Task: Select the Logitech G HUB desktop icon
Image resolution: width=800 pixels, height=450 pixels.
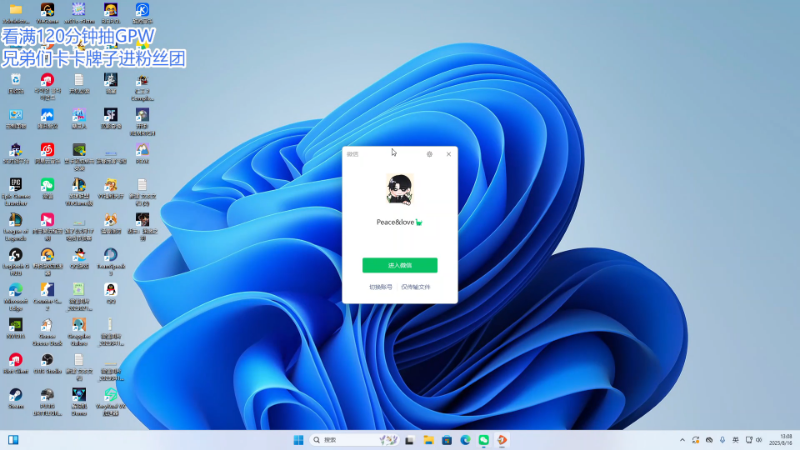Action: pyautogui.click(x=16, y=262)
